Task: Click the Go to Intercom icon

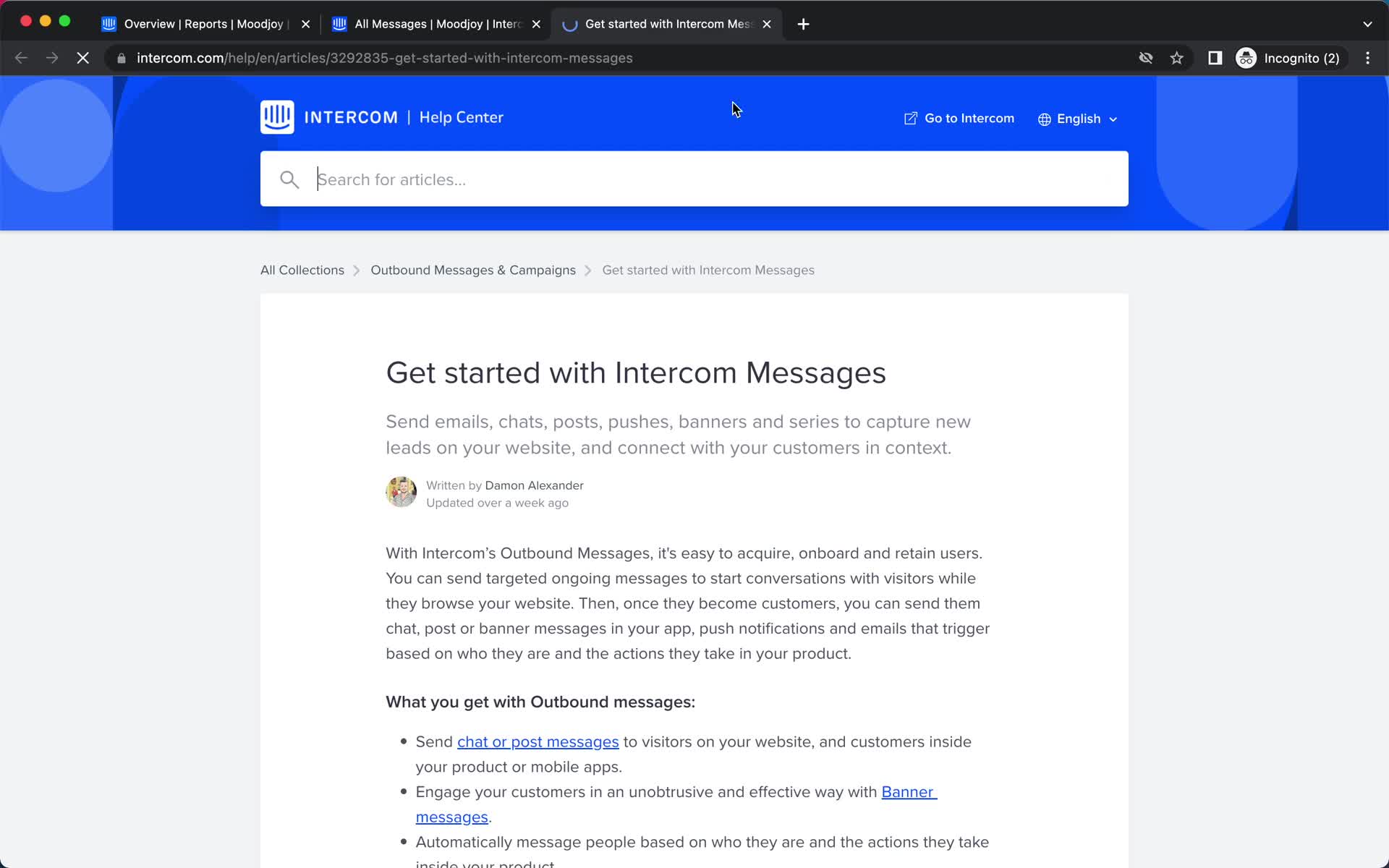Action: click(910, 118)
